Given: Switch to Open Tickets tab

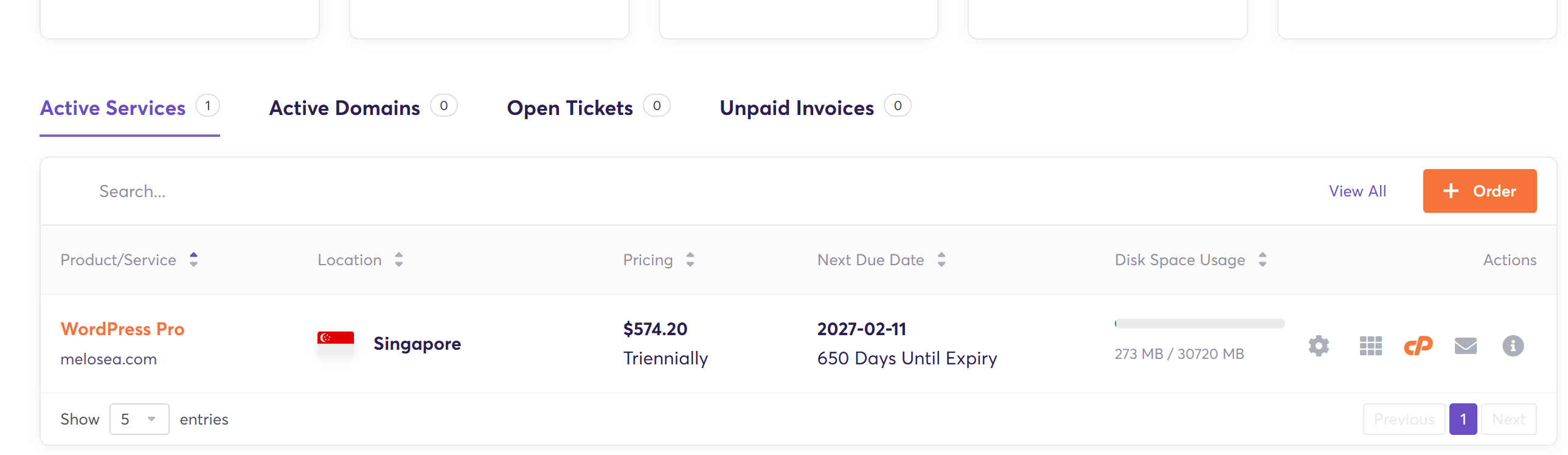Looking at the screenshot, I should tap(588, 108).
